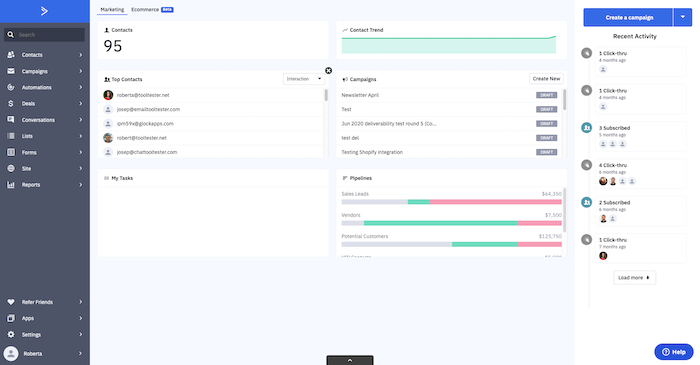Image resolution: width=700 pixels, height=365 pixels.
Task: Click the 4 Click-thru activity icon
Action: click(x=587, y=165)
